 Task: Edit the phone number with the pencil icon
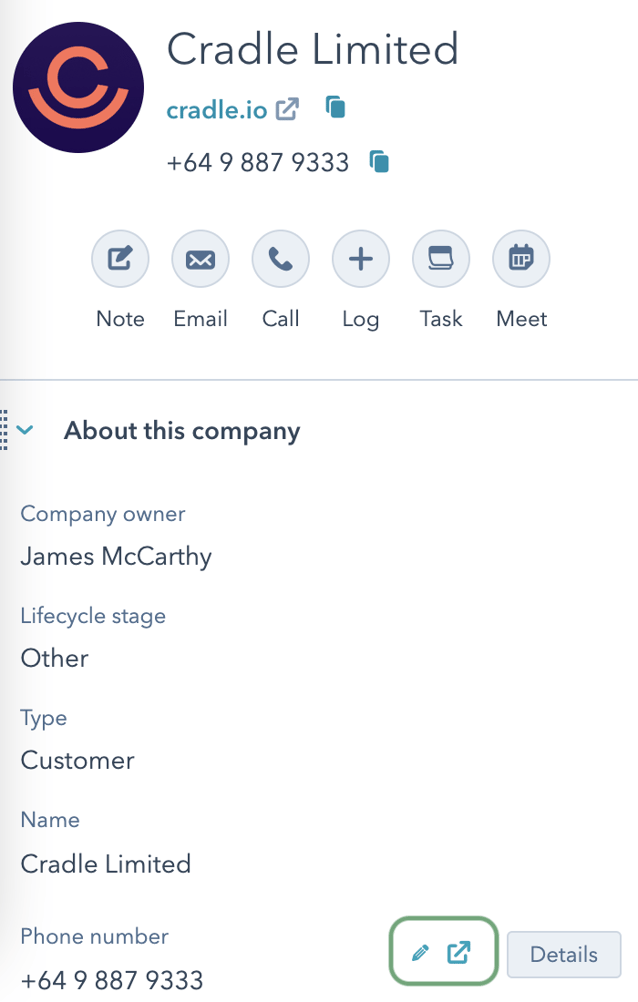click(x=420, y=952)
